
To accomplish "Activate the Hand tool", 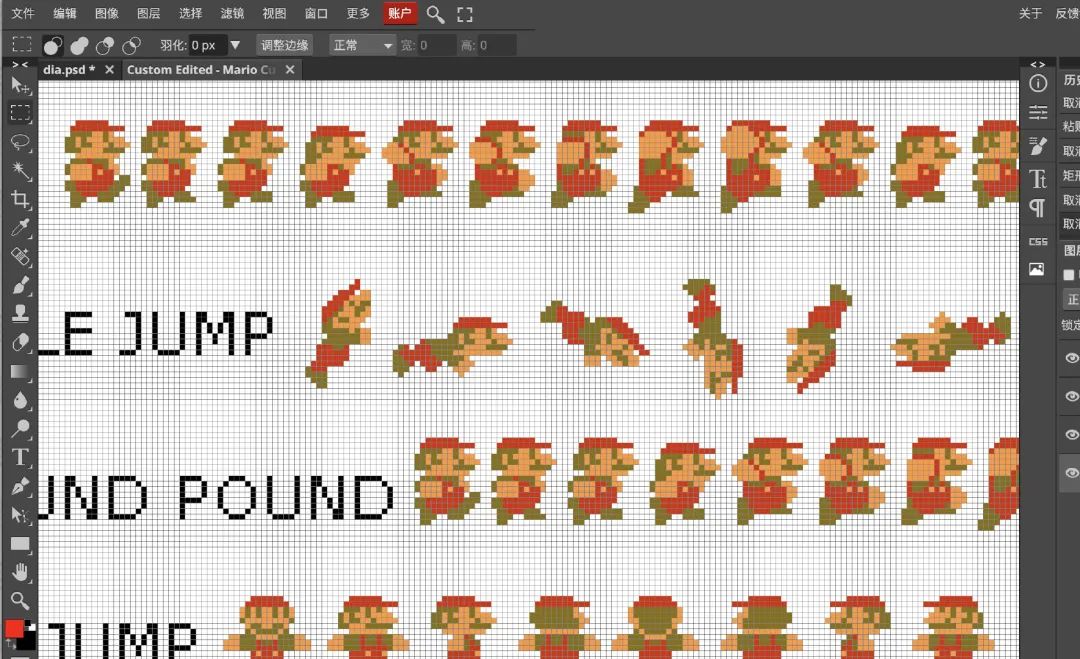I will (20, 572).
